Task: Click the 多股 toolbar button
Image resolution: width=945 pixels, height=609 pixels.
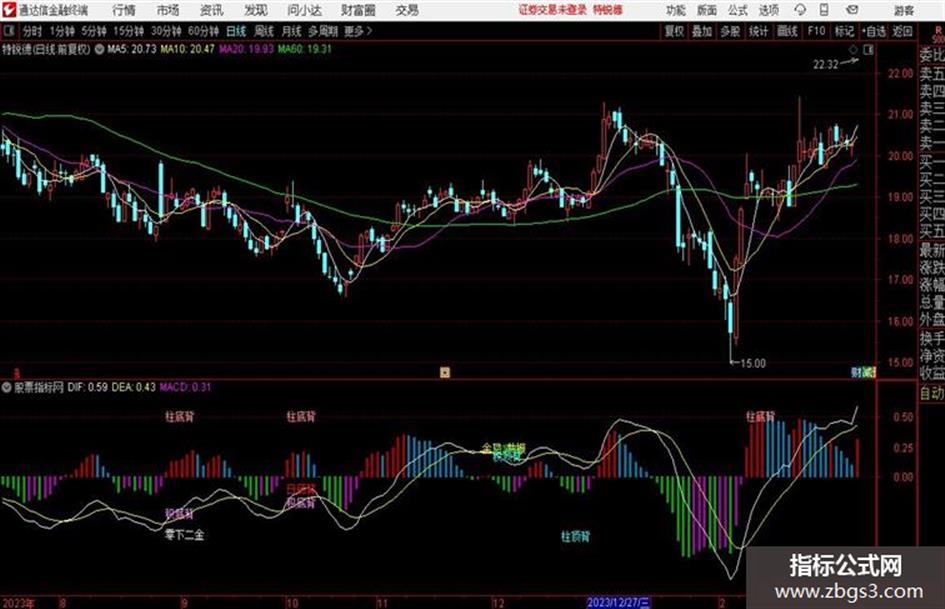Action: [x=730, y=31]
